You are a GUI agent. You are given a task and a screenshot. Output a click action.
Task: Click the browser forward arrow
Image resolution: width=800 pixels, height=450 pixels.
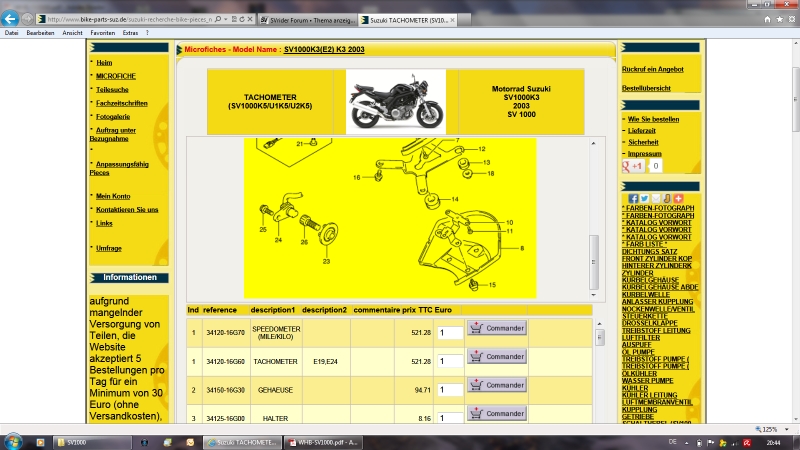click(x=28, y=19)
